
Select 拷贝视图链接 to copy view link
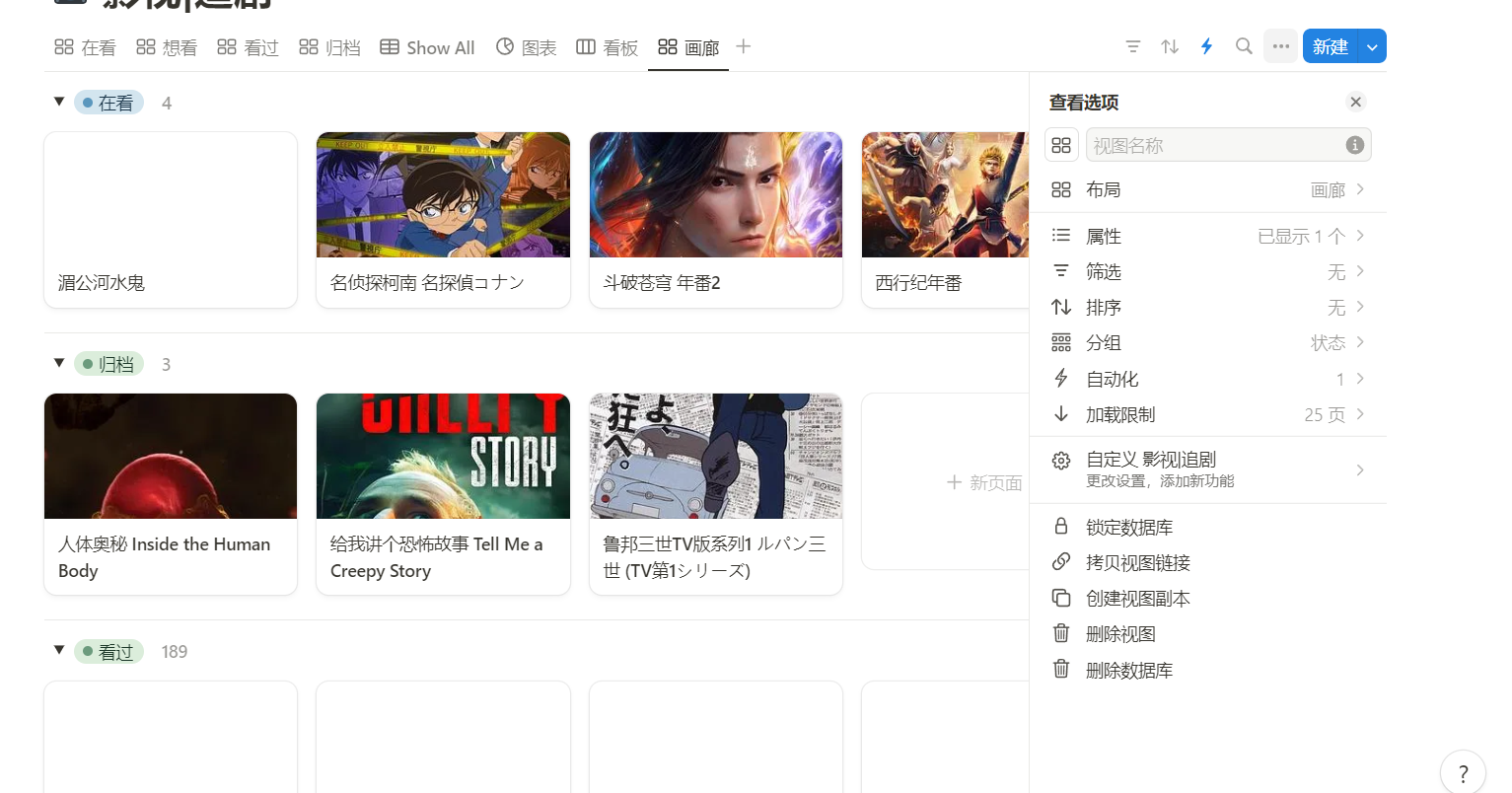click(1208, 562)
